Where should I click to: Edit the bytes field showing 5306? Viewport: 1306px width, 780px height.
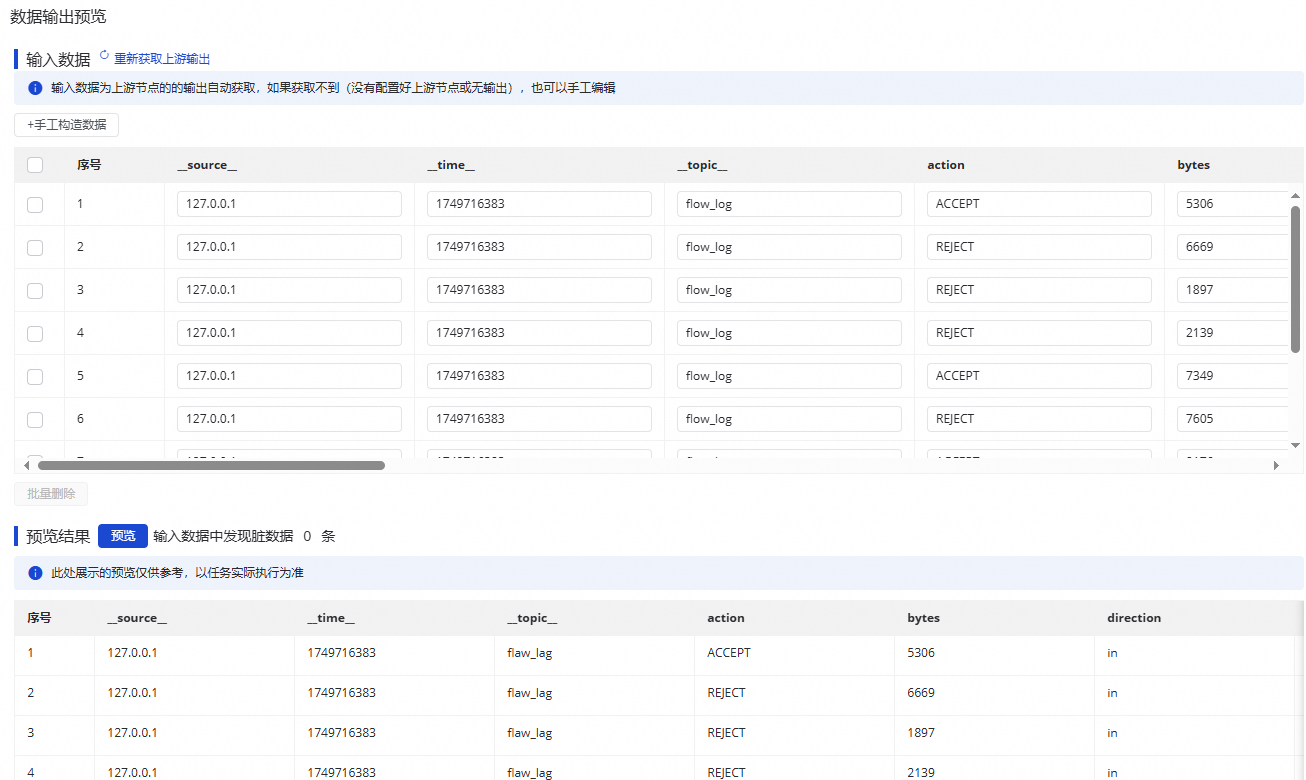pyautogui.click(x=1232, y=204)
